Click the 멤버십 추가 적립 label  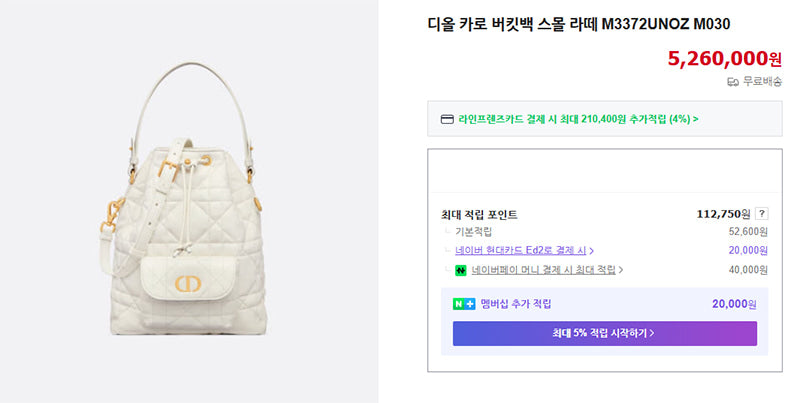(516, 304)
